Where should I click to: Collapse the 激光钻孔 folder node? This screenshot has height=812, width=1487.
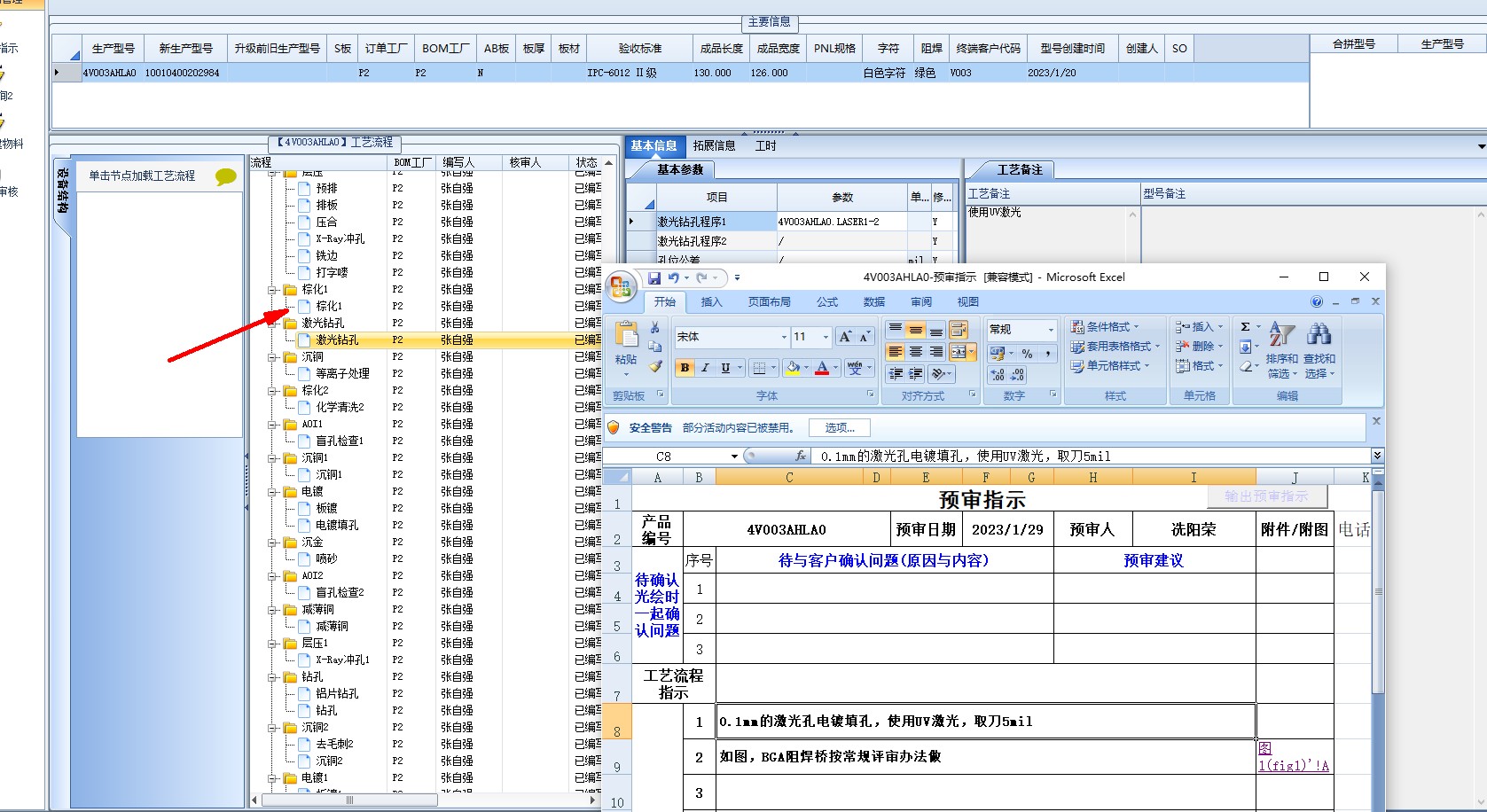[274, 324]
